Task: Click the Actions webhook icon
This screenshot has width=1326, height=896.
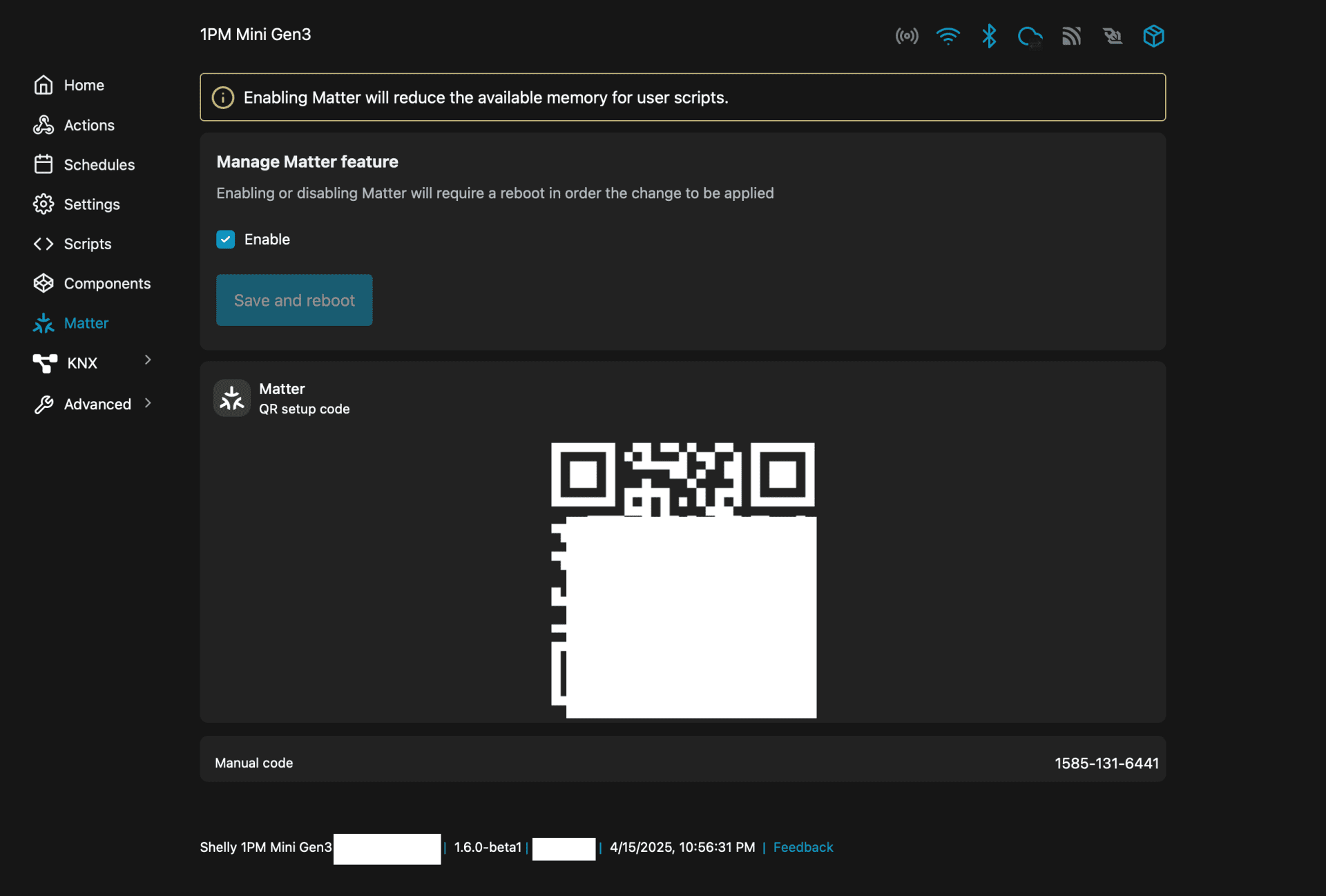Action: (x=44, y=125)
